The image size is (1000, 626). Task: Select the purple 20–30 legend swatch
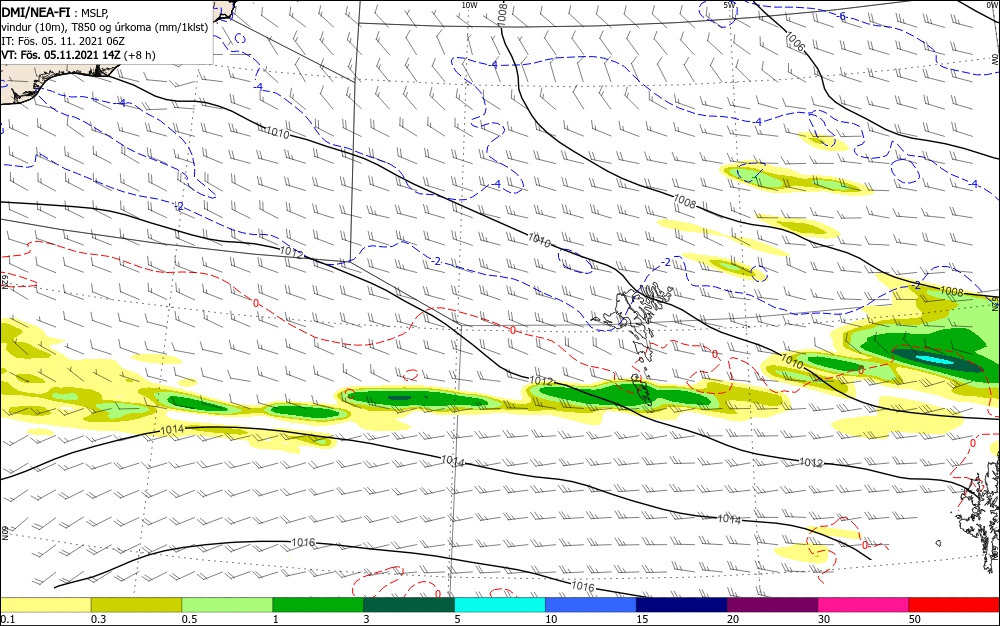[x=772, y=605]
